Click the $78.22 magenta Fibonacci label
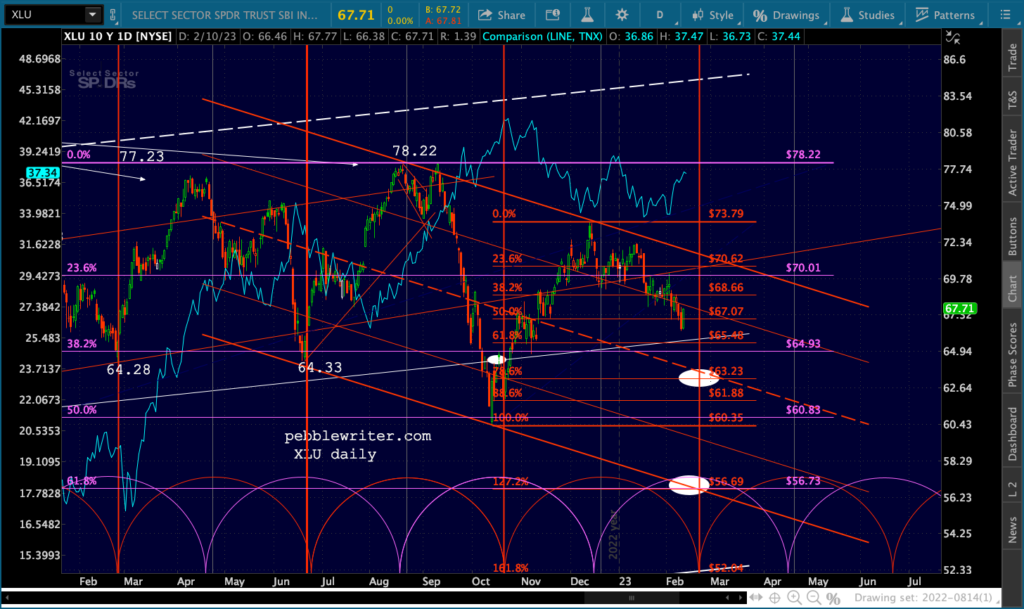This screenshot has width=1024, height=609. (803, 155)
